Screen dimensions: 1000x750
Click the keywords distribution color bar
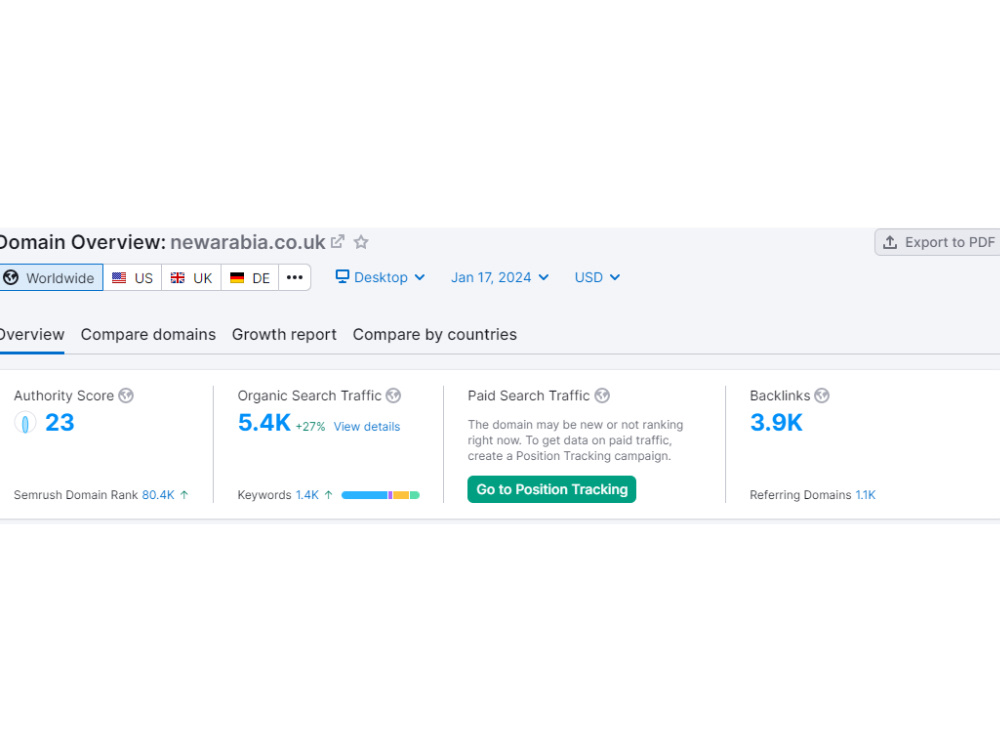click(x=380, y=495)
